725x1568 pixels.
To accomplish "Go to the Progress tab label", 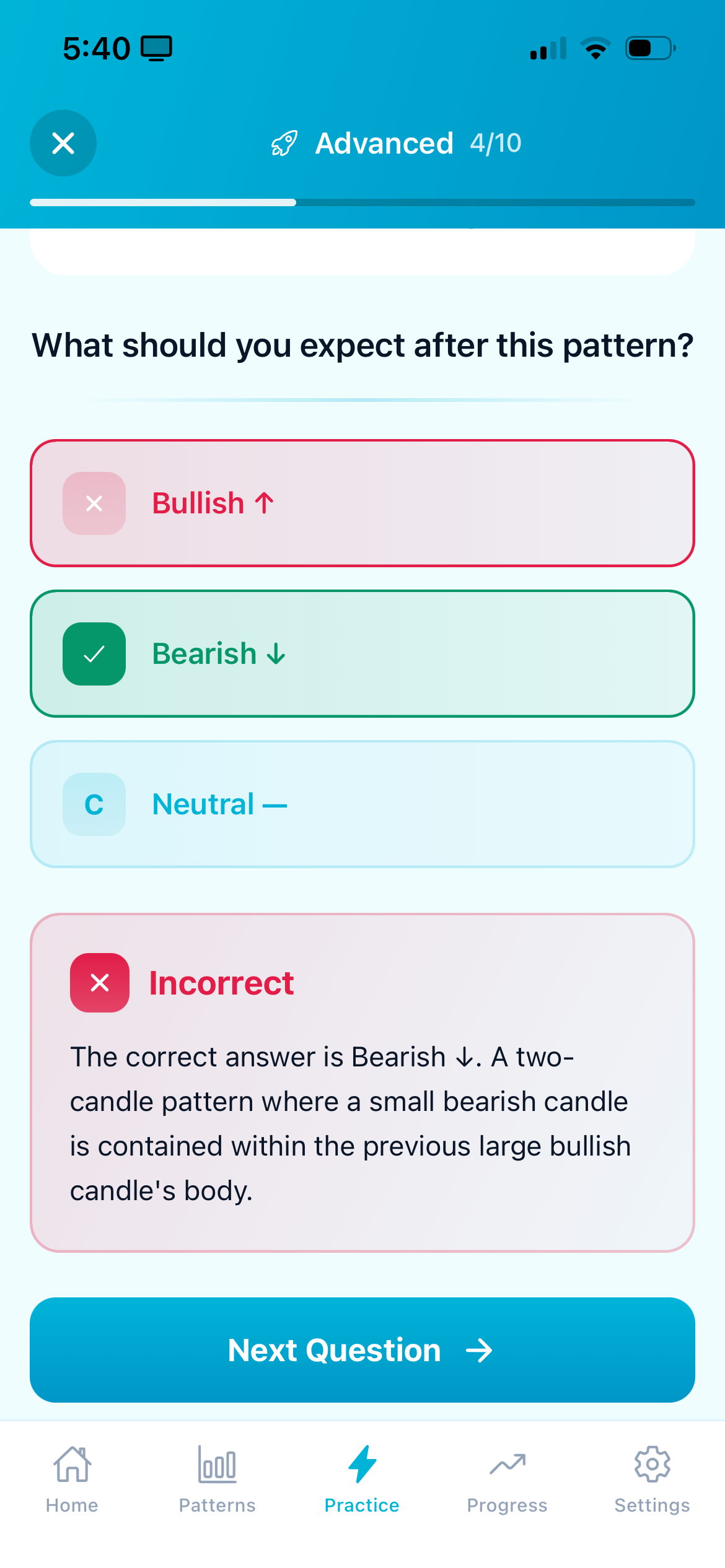I will point(507,1505).
